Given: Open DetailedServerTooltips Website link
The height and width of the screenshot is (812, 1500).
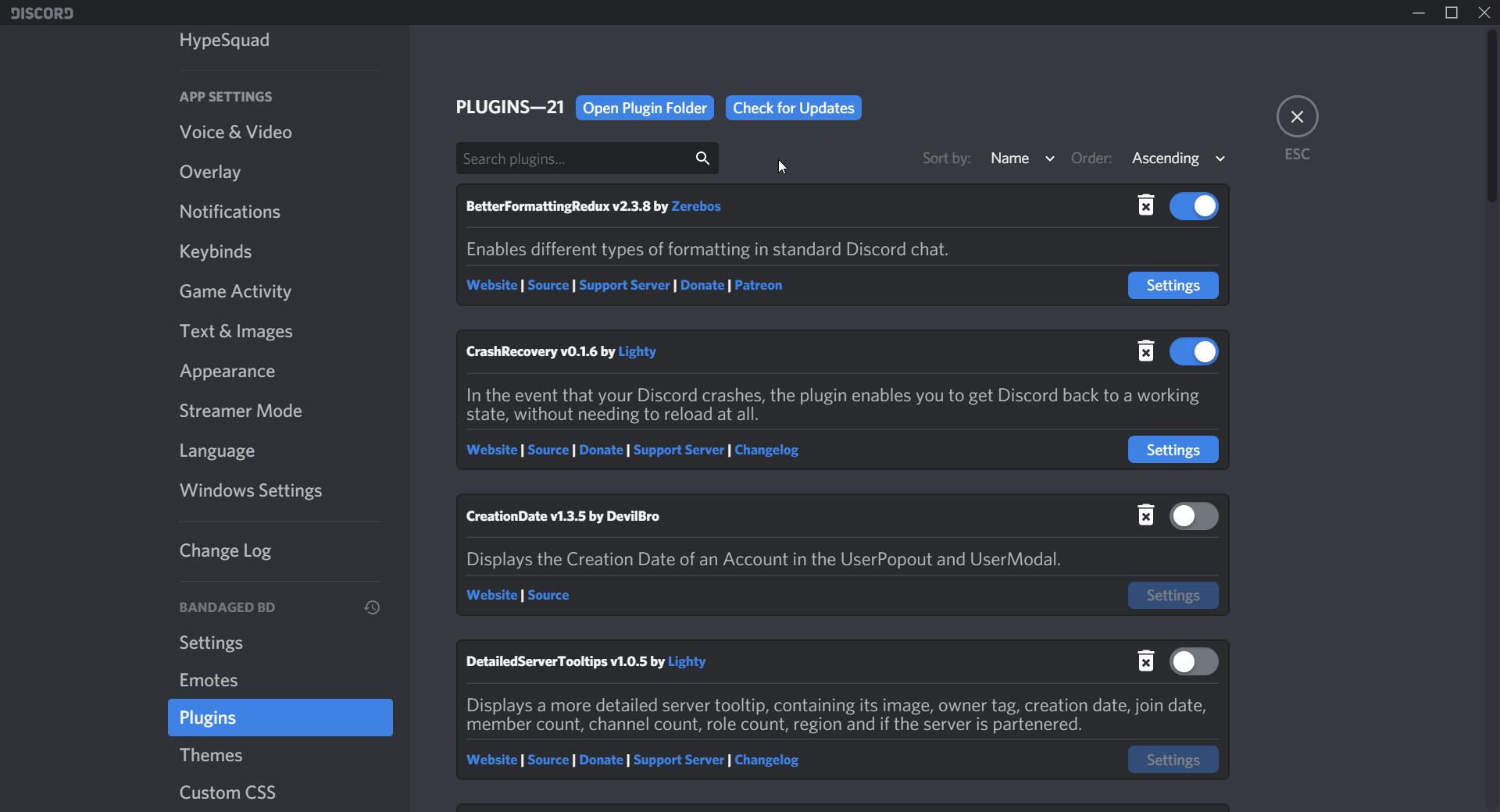Looking at the screenshot, I should pos(491,760).
